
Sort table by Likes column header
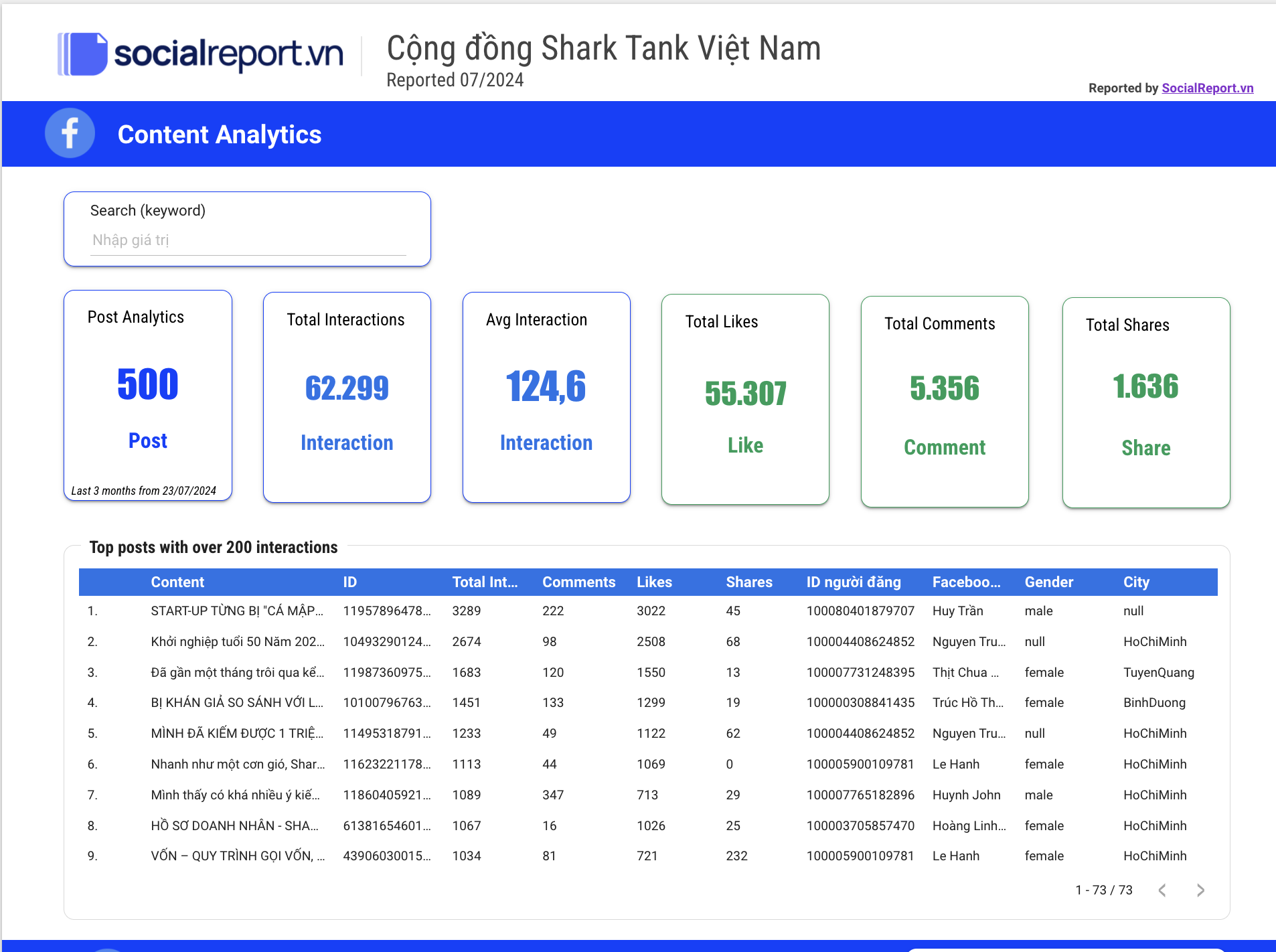pos(654,582)
